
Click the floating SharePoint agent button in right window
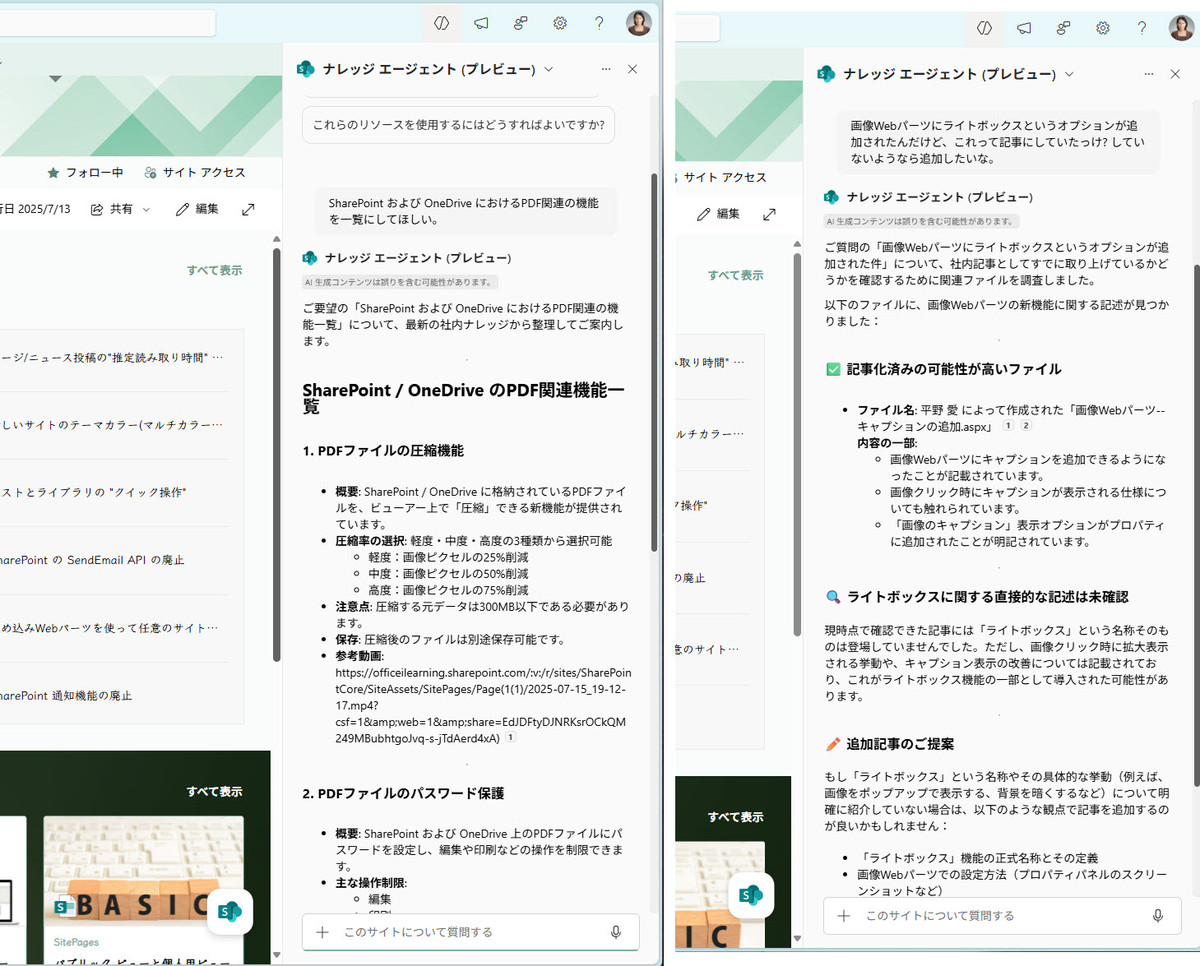click(x=751, y=894)
